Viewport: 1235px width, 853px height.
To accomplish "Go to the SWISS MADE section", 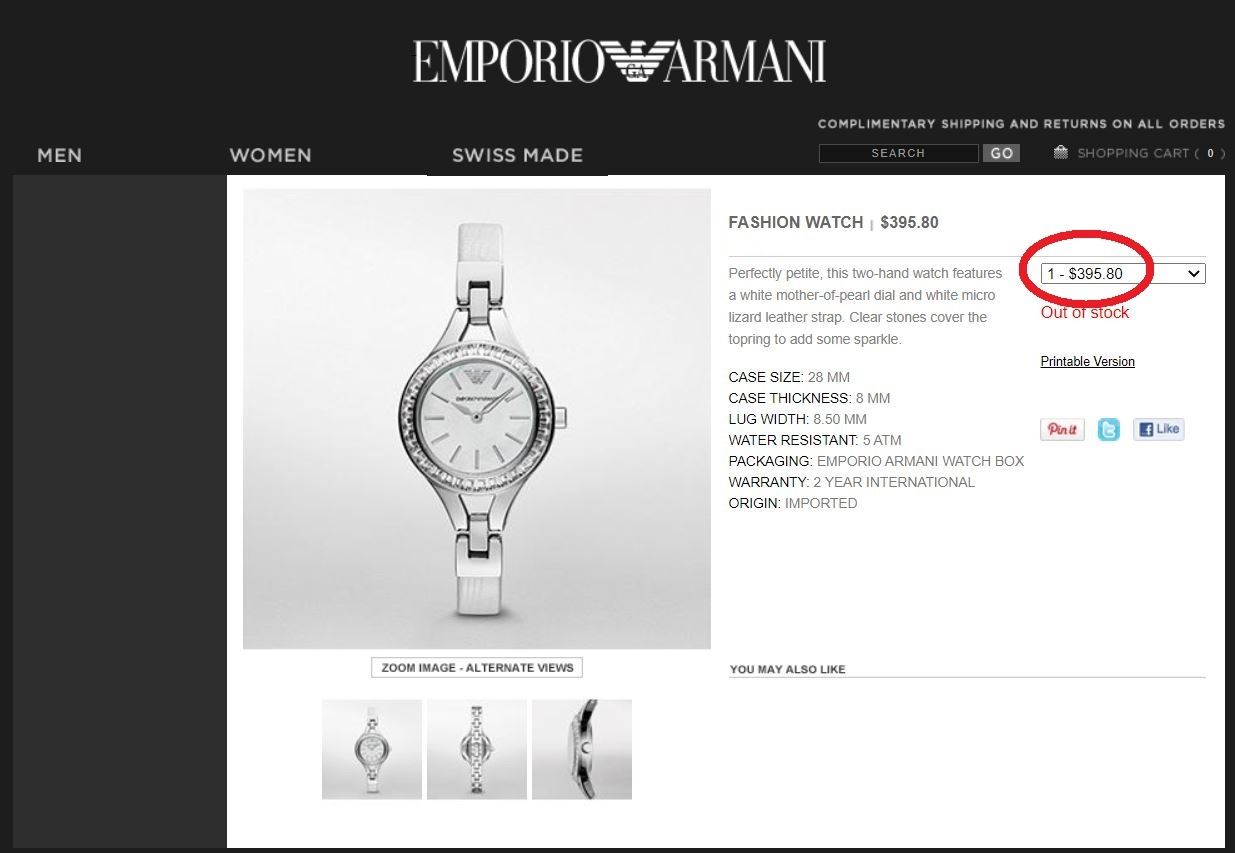I will click(x=517, y=155).
